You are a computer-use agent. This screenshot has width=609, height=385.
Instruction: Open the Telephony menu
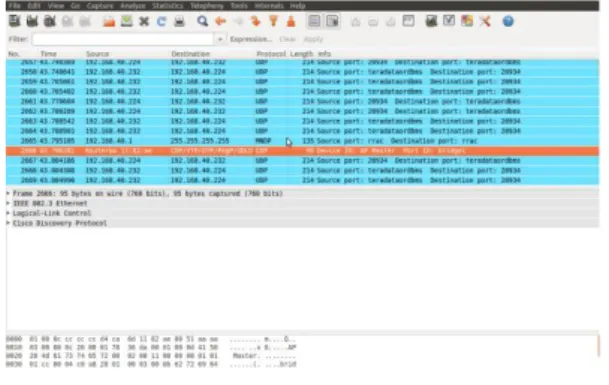pyautogui.click(x=207, y=5)
